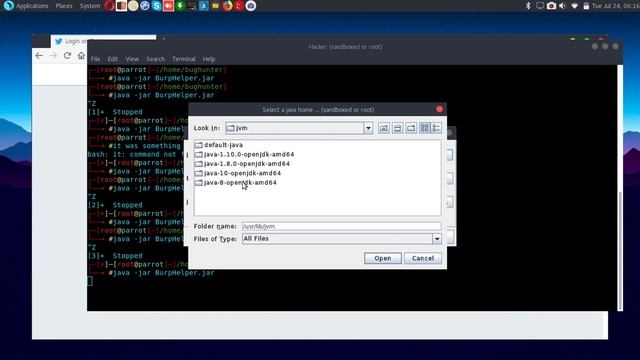Close the Select a java home dialog
Image resolution: width=640 pixels, height=360 pixels.
pos(439,109)
